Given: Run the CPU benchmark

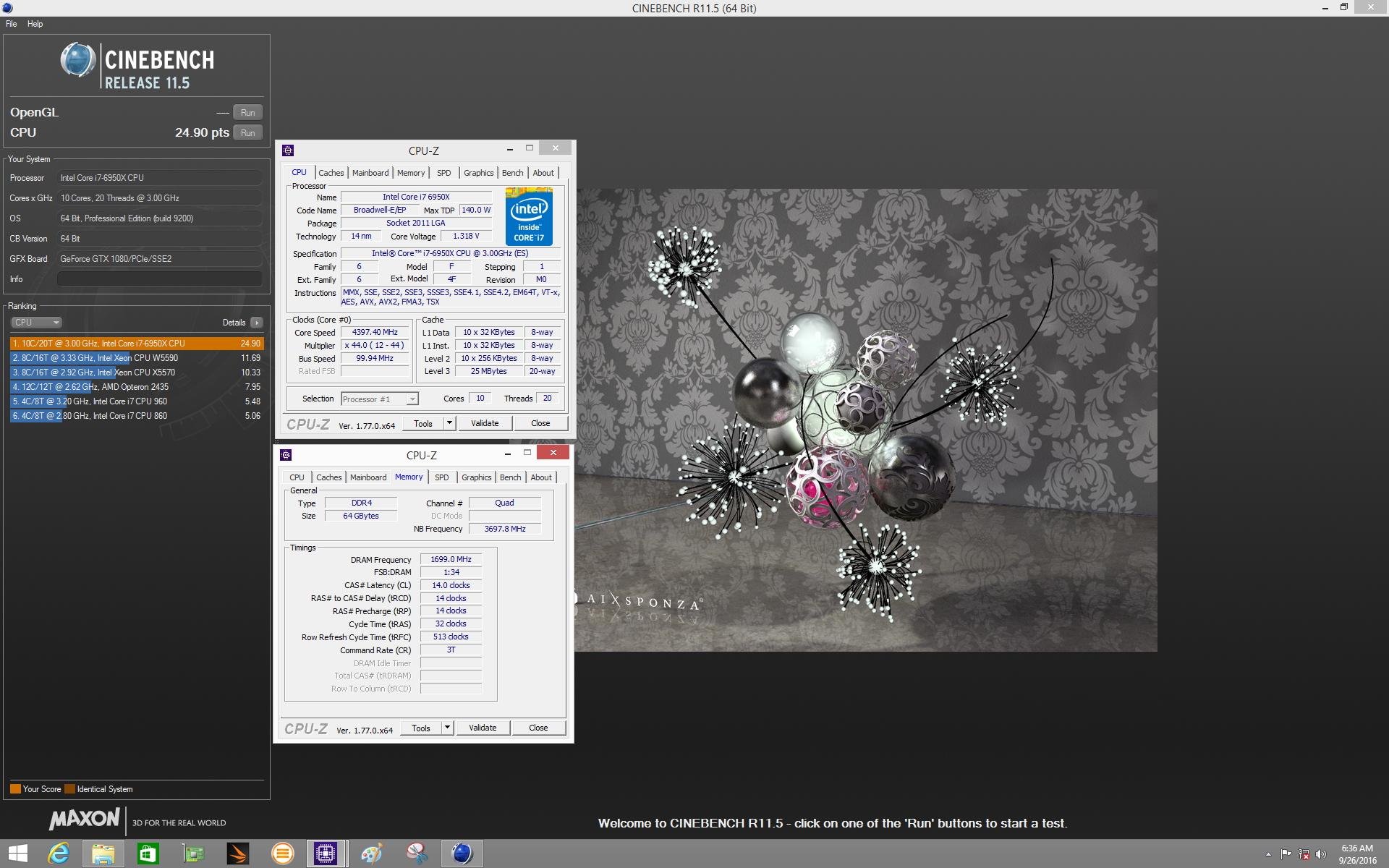Looking at the screenshot, I should [248, 133].
